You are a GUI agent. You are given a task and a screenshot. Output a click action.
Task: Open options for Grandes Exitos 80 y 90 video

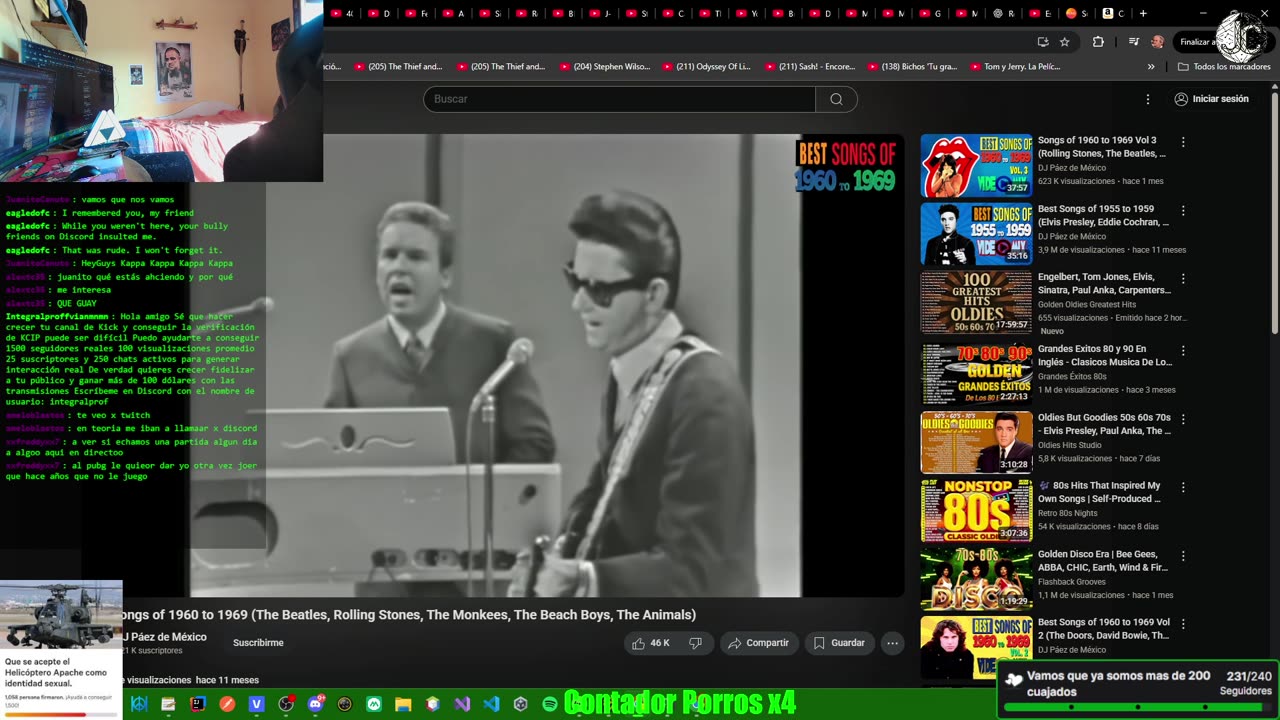click(1183, 350)
